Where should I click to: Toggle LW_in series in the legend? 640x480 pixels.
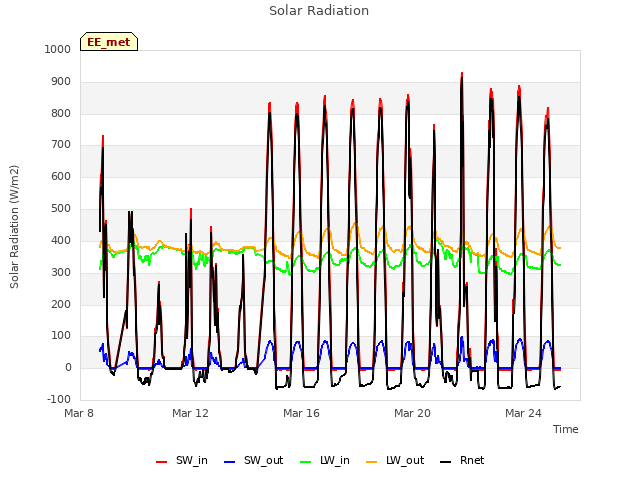pyautogui.click(x=325, y=460)
